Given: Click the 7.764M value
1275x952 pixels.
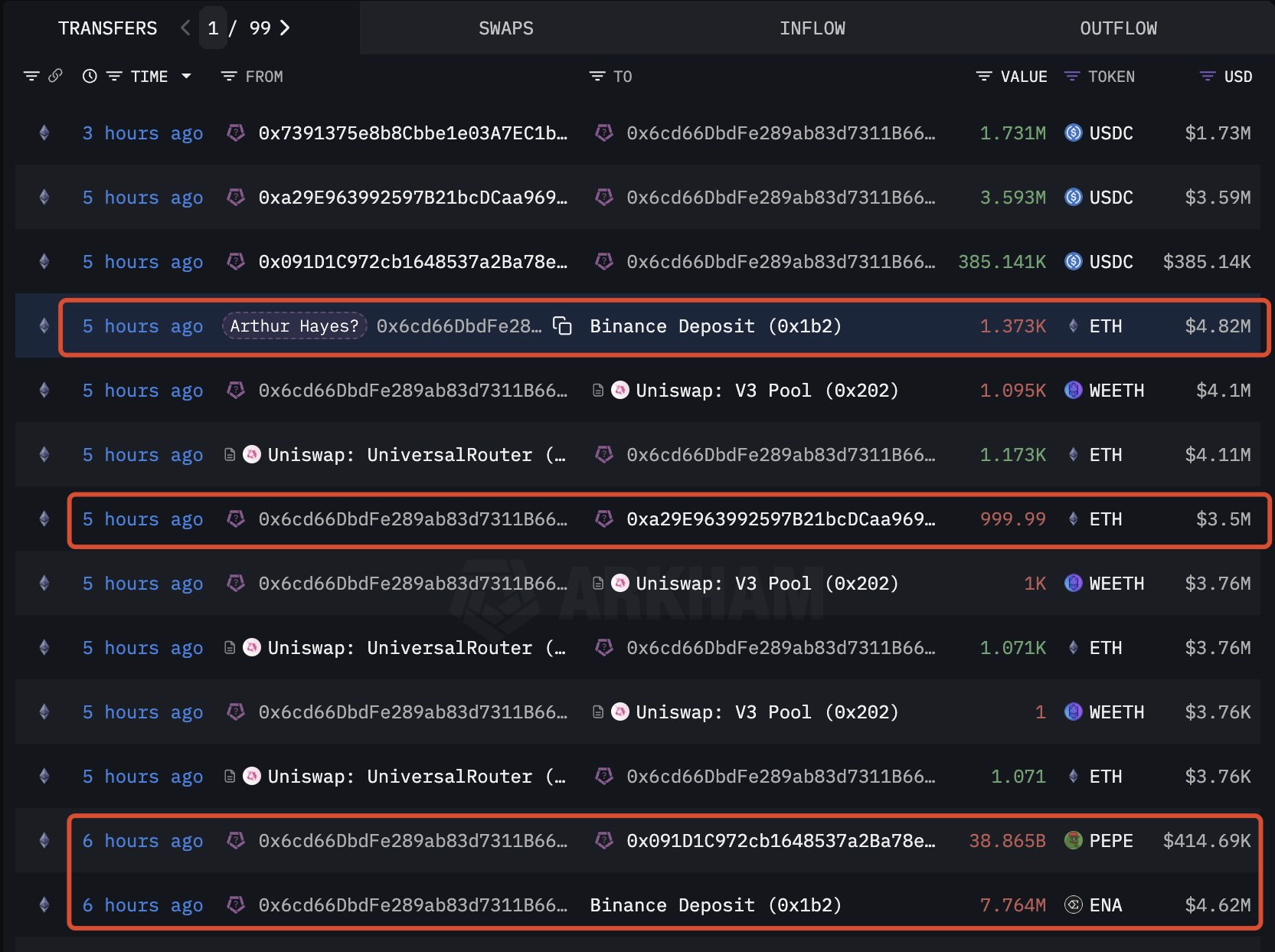Looking at the screenshot, I should point(1012,905).
